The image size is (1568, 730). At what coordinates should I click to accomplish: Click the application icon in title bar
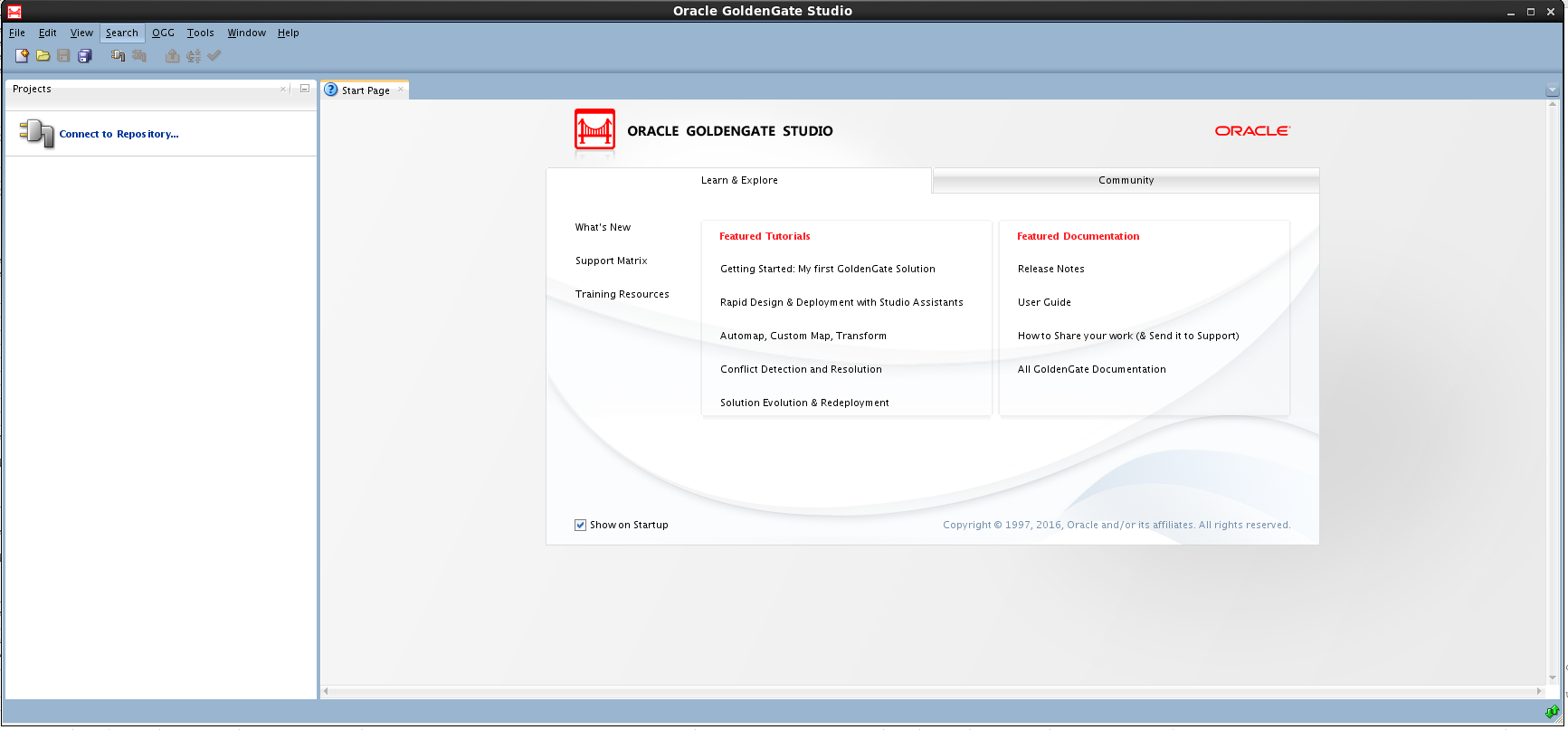tap(14, 12)
